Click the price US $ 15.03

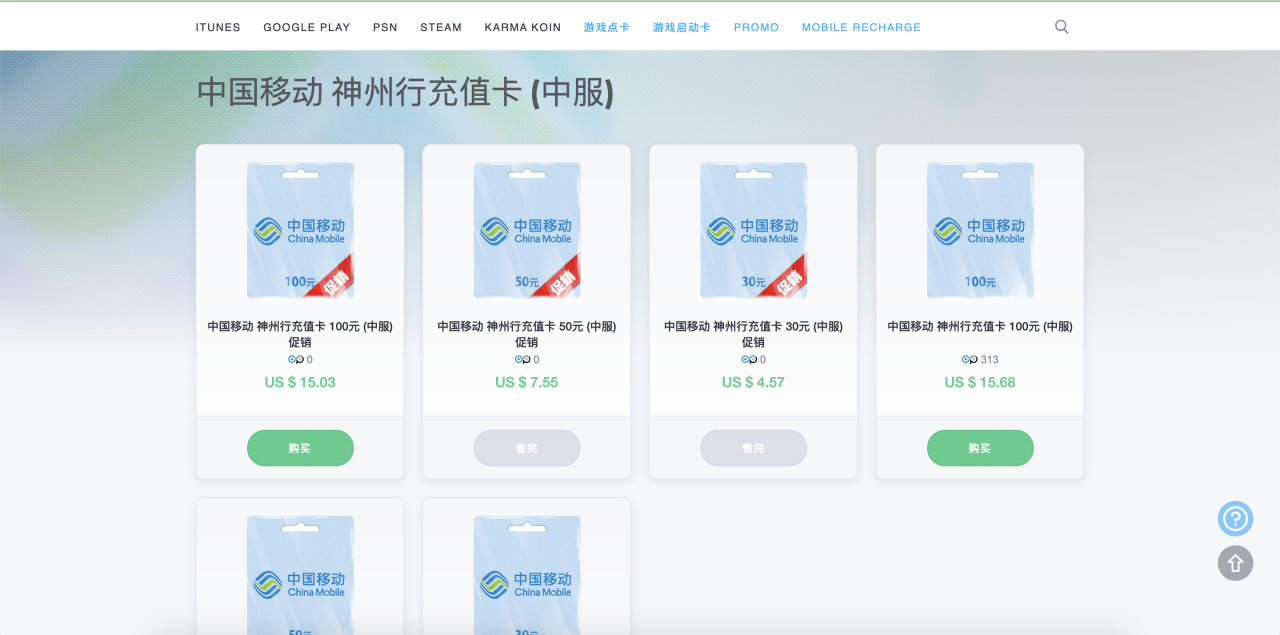(x=300, y=382)
